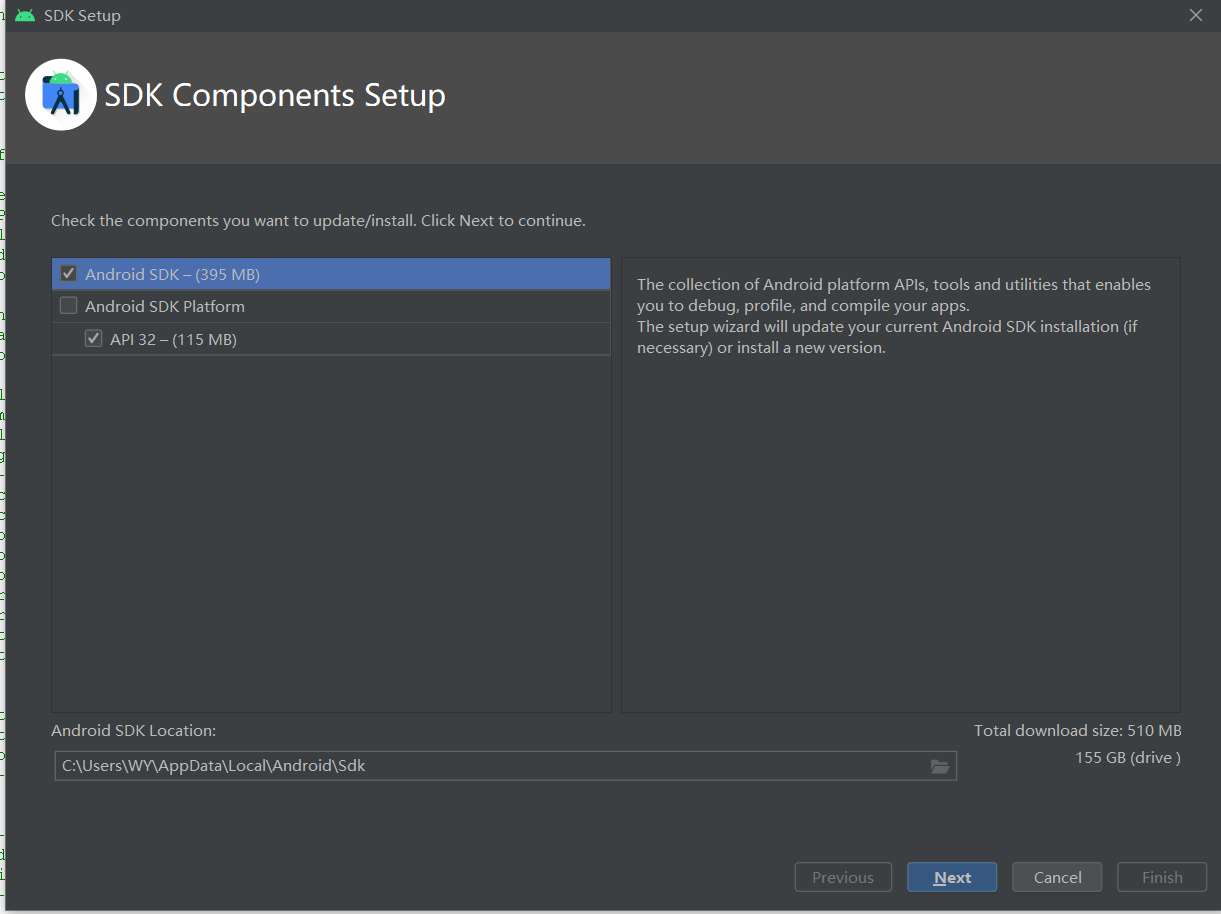Select the API 32 list entry
Viewport: 1221px width, 914px height.
coord(180,338)
